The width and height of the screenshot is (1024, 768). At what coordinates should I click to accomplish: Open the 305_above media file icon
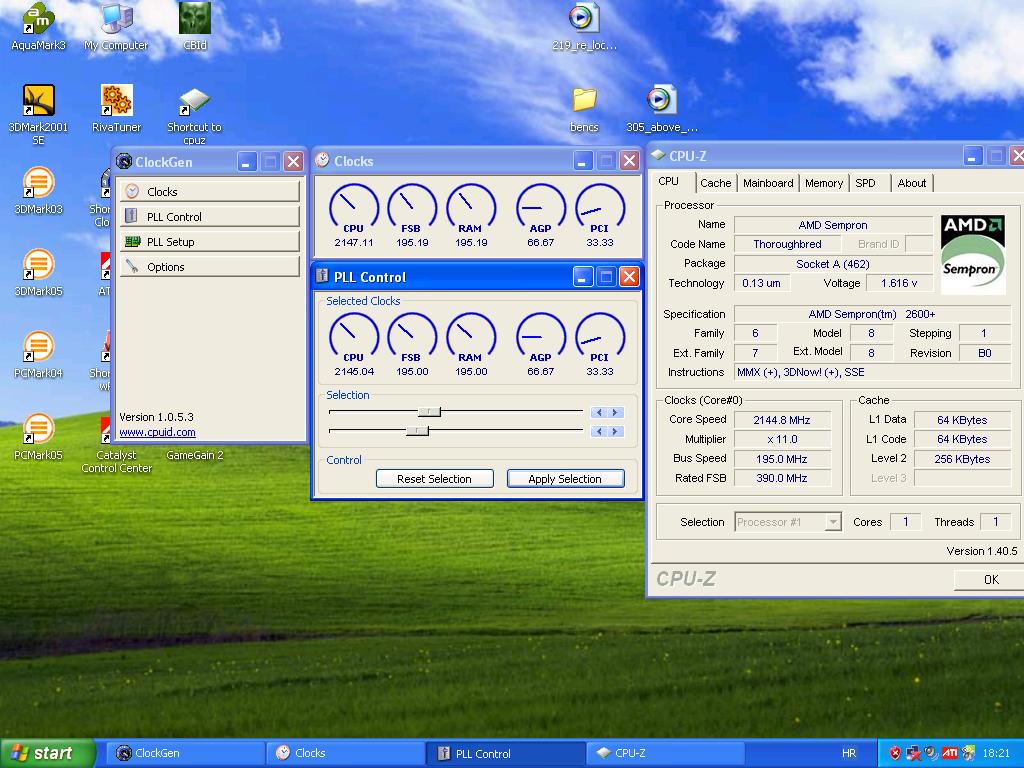point(662,110)
